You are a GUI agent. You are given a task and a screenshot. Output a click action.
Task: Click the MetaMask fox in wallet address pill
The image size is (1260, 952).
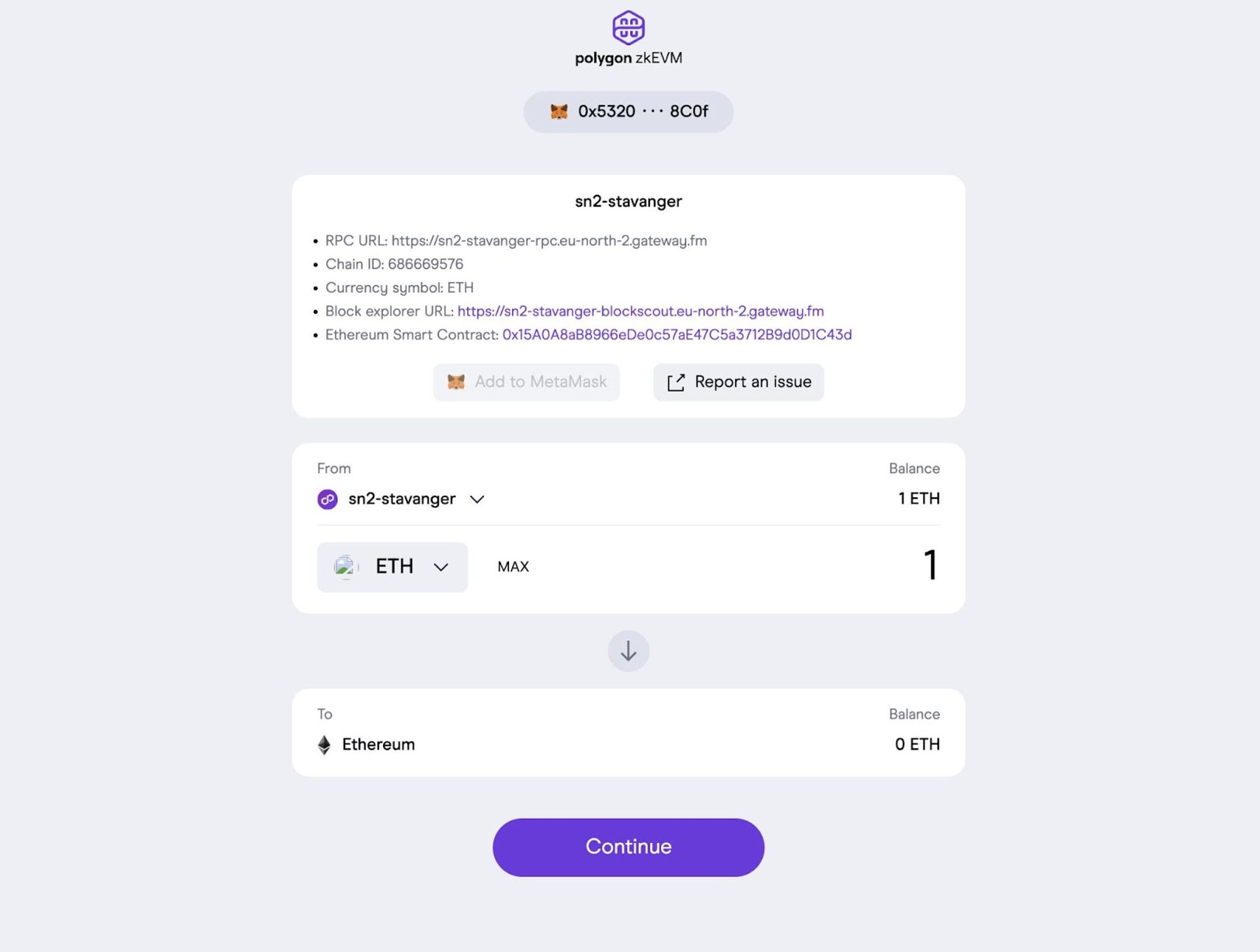[559, 112]
